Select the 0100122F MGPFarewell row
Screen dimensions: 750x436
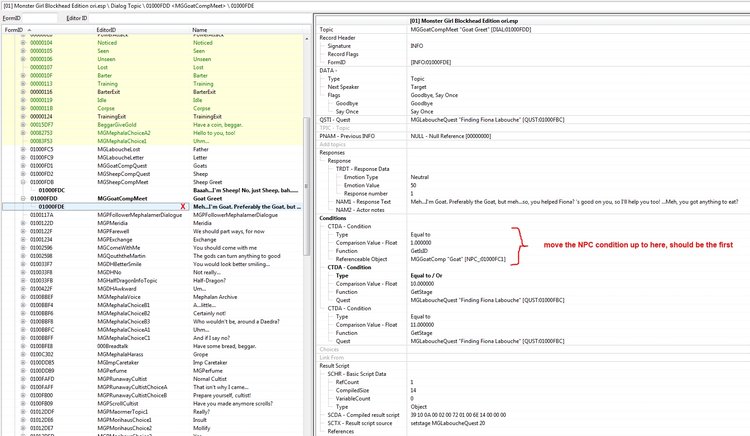152,231
